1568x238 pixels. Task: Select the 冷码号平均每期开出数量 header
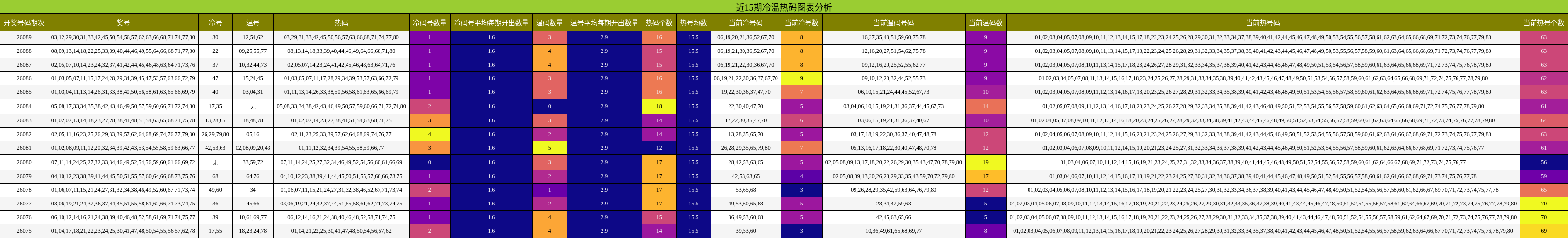coord(491,23)
